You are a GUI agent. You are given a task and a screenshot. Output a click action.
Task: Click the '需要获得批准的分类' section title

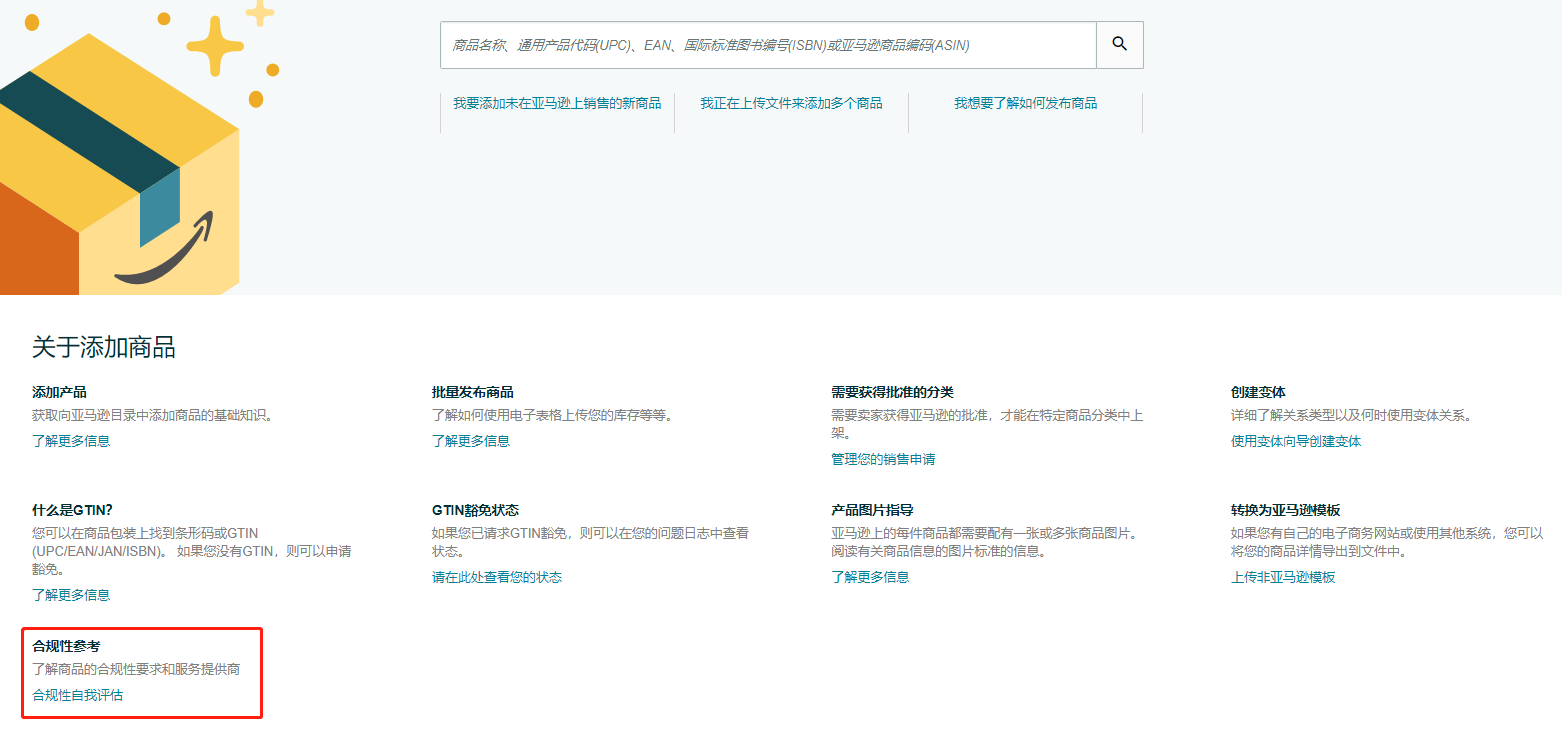tap(892, 392)
